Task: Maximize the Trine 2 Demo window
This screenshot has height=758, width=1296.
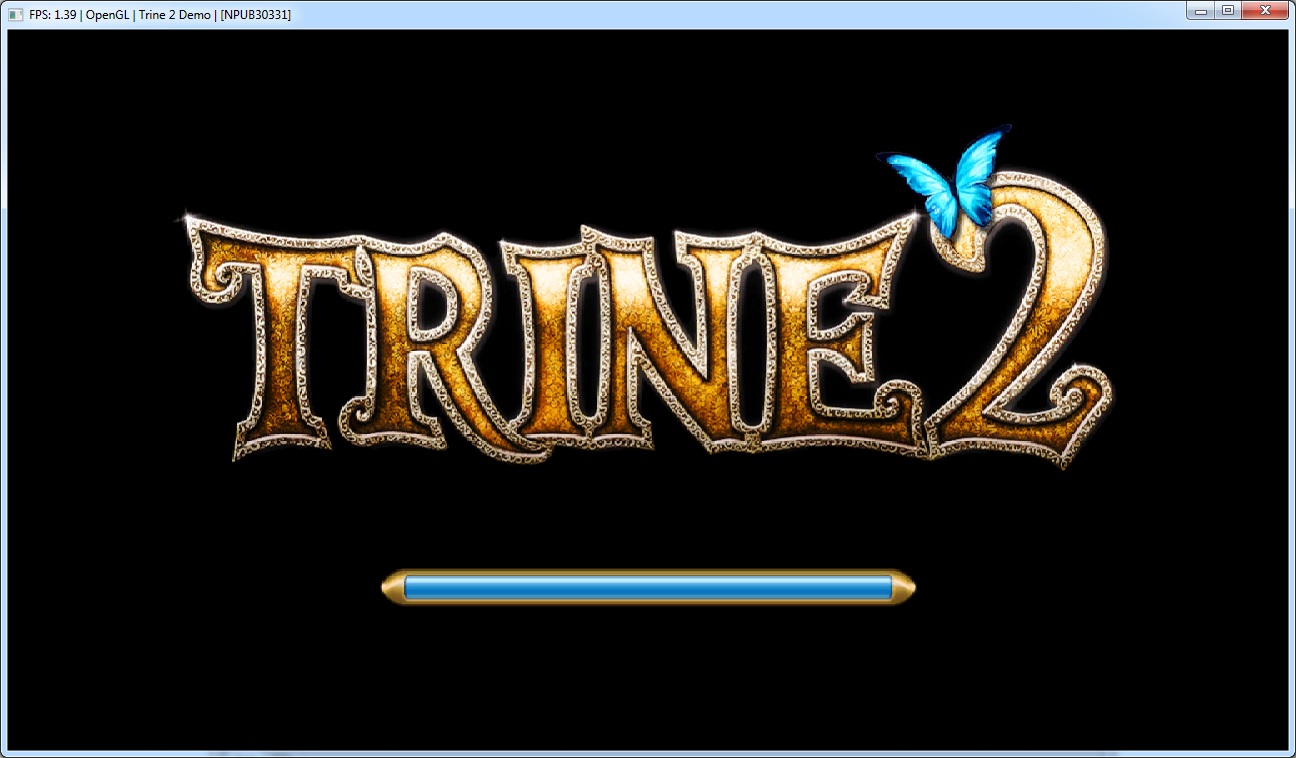Action: coord(1227,11)
